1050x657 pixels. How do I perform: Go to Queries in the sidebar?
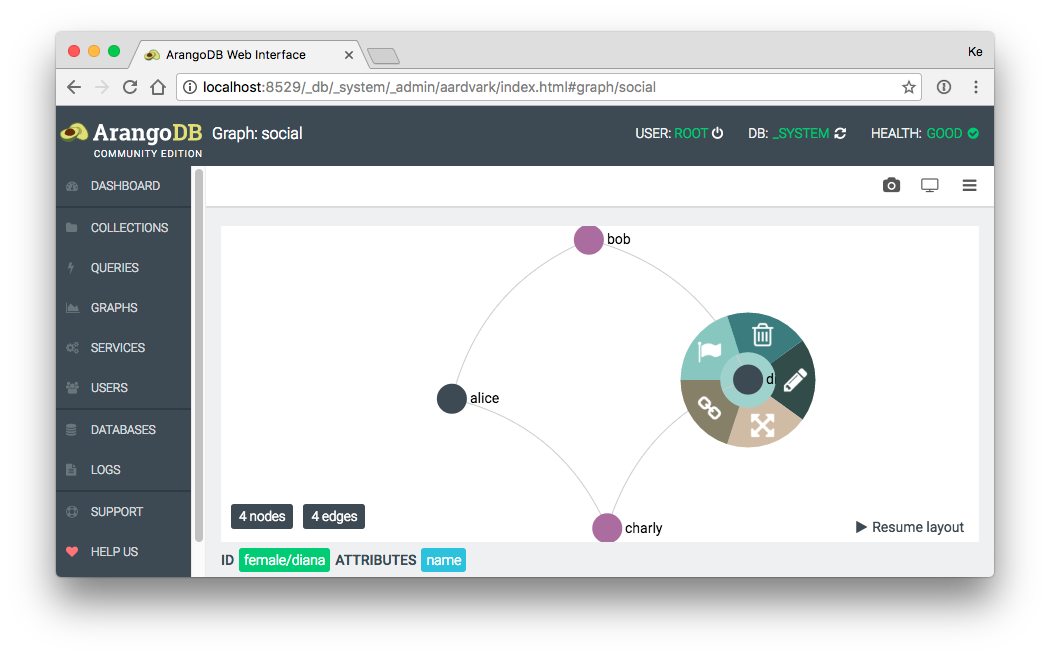click(x=114, y=268)
